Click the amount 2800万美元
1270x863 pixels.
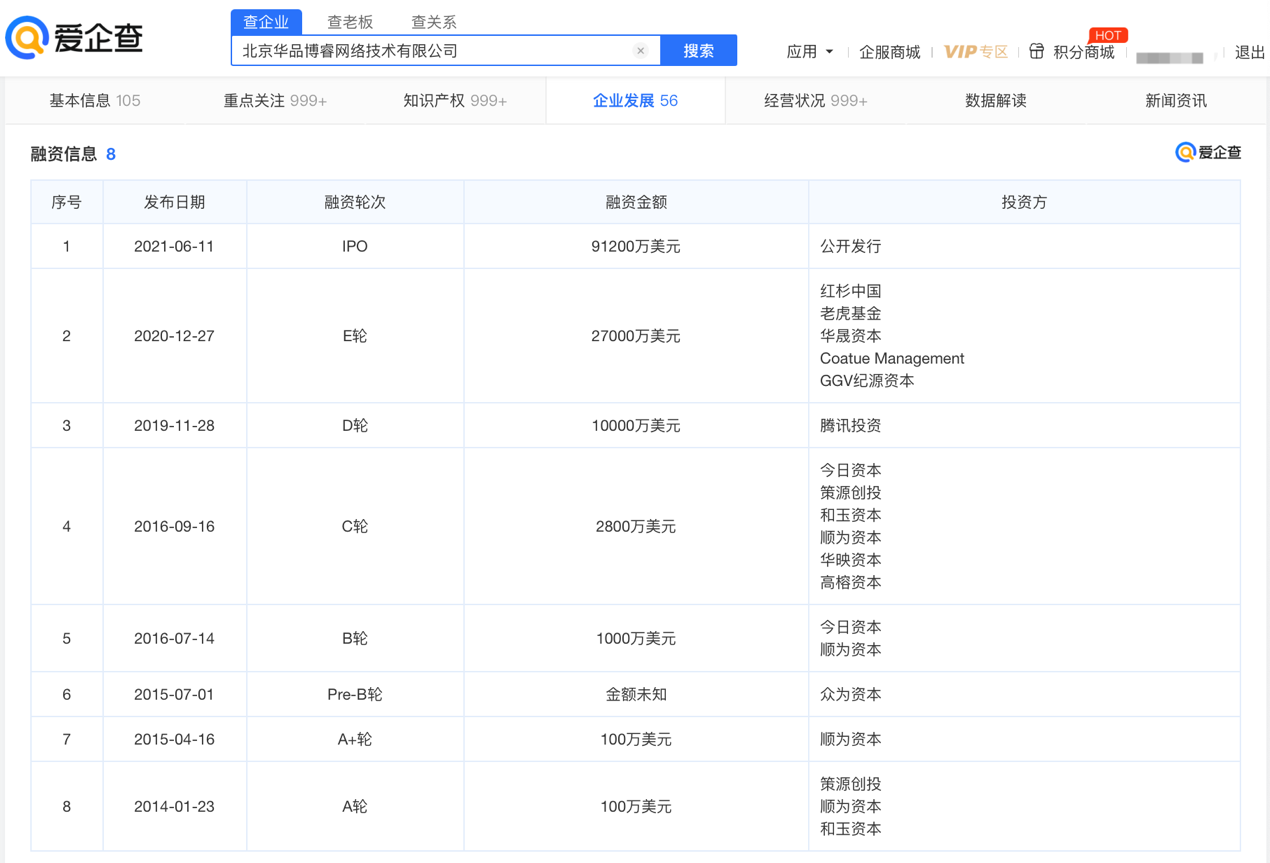coord(636,526)
